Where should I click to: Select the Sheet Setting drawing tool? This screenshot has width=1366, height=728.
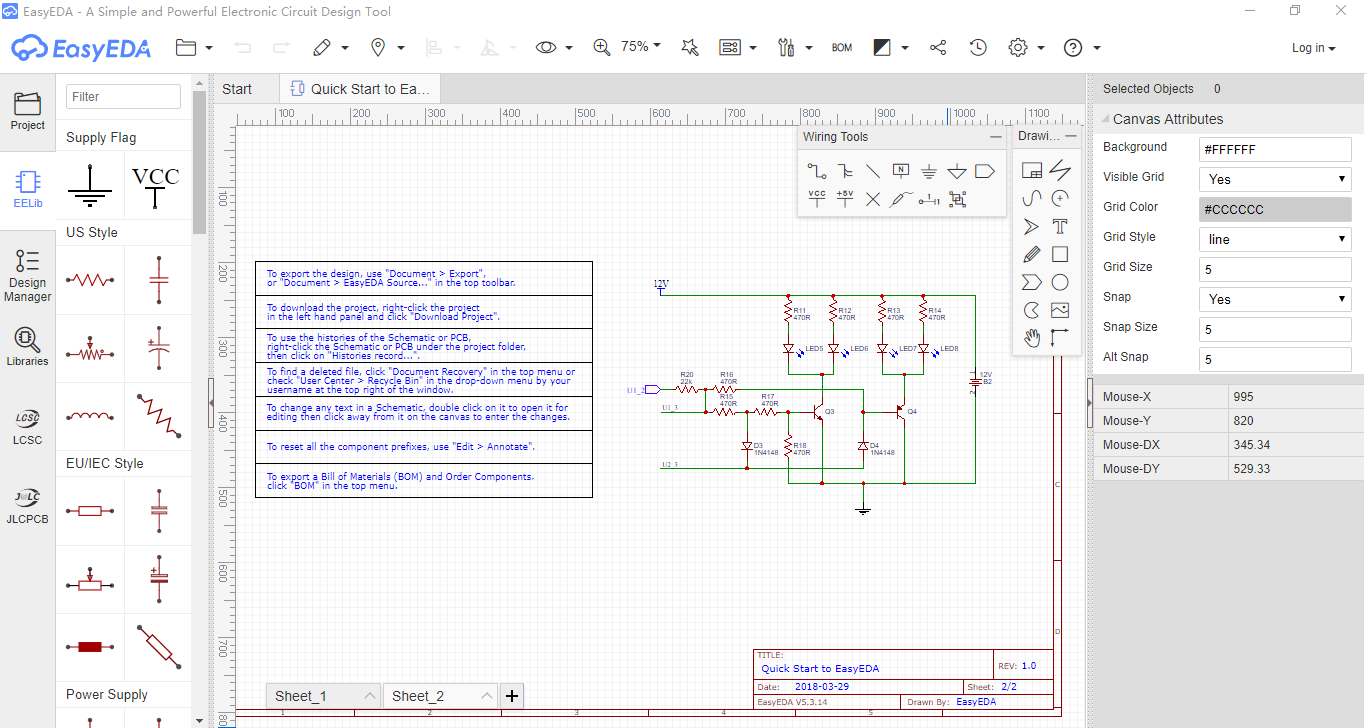pyautogui.click(x=1032, y=170)
